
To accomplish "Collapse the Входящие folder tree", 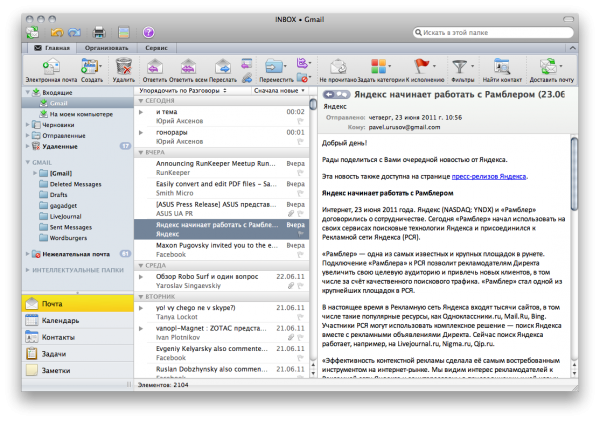I will 28,92.
